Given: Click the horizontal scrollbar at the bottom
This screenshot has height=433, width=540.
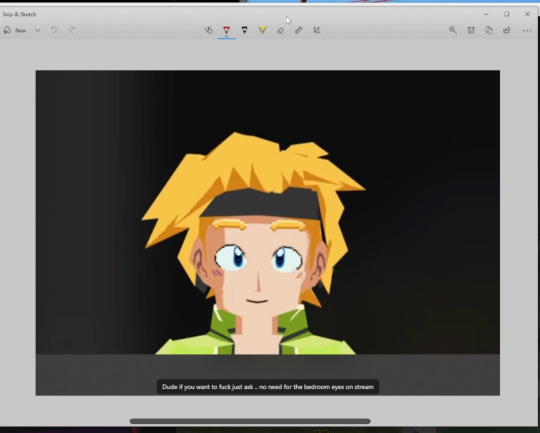Looking at the screenshot, I should coord(250,421).
